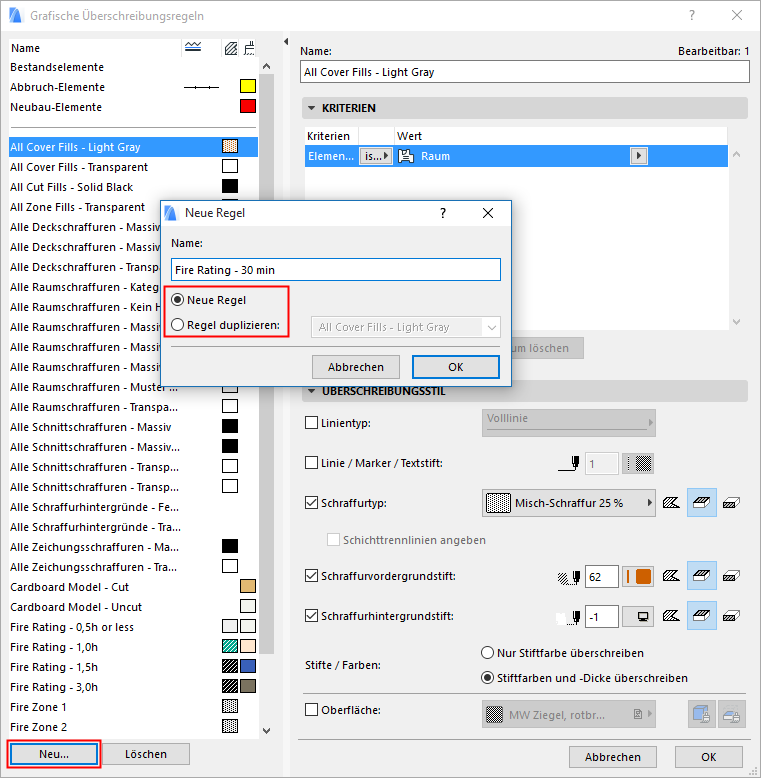Click Abbrechen in Neue Regel dialog
Image resolution: width=761 pixels, height=778 pixels.
(356, 367)
